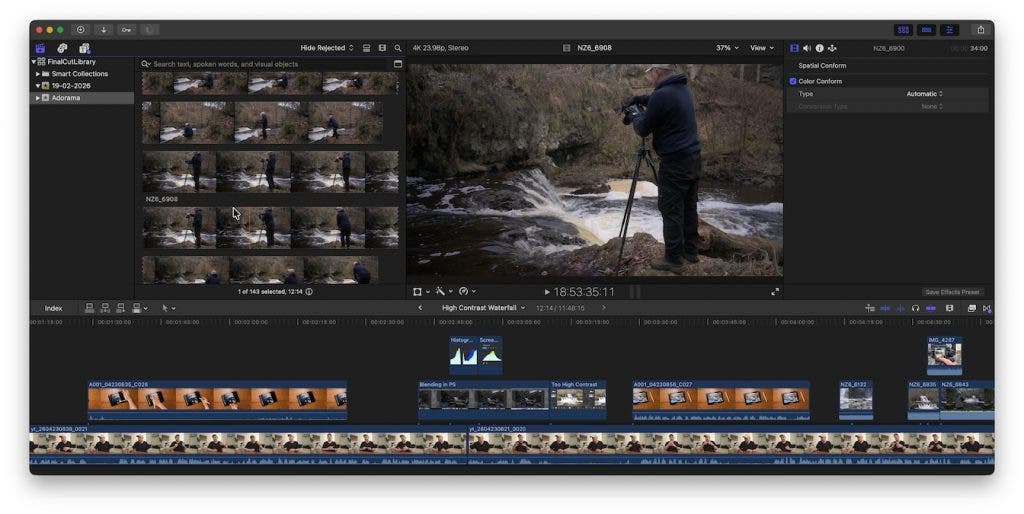1024x514 pixels.
Task: Show the Effects browser
Action: click(x=972, y=308)
